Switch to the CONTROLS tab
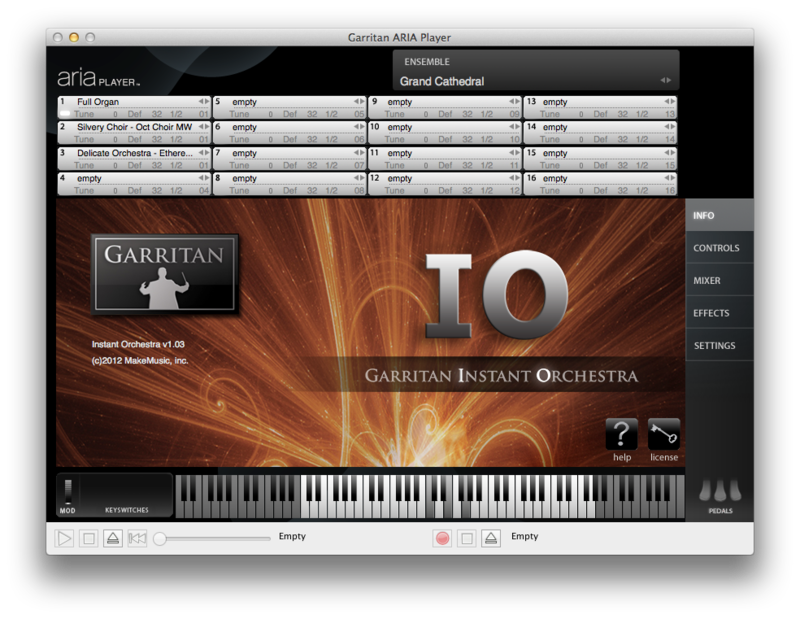 [716, 248]
